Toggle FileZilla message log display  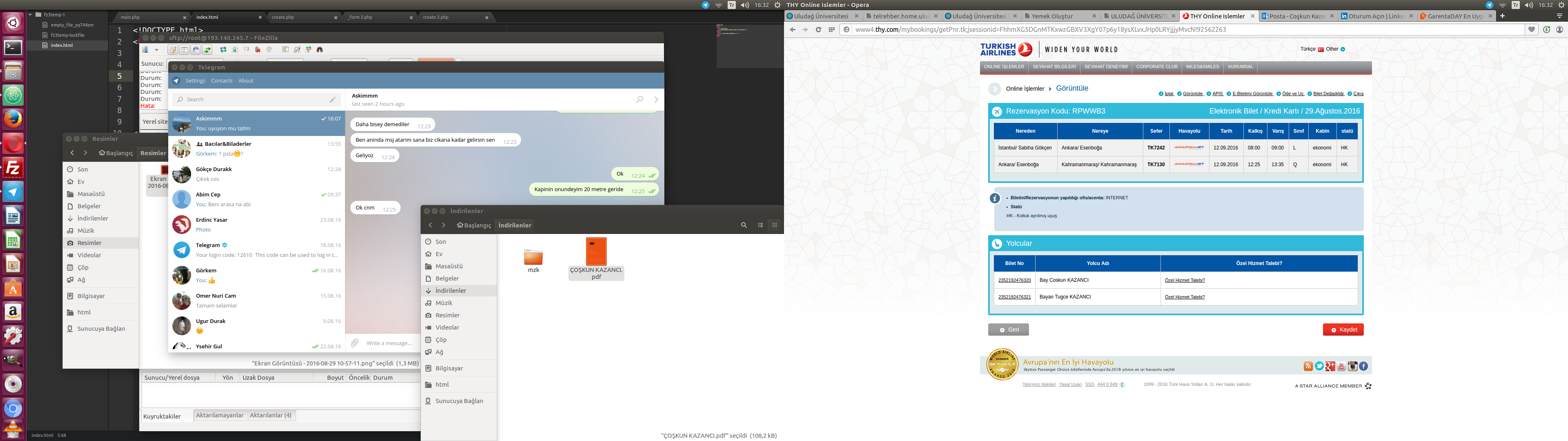coord(173,50)
